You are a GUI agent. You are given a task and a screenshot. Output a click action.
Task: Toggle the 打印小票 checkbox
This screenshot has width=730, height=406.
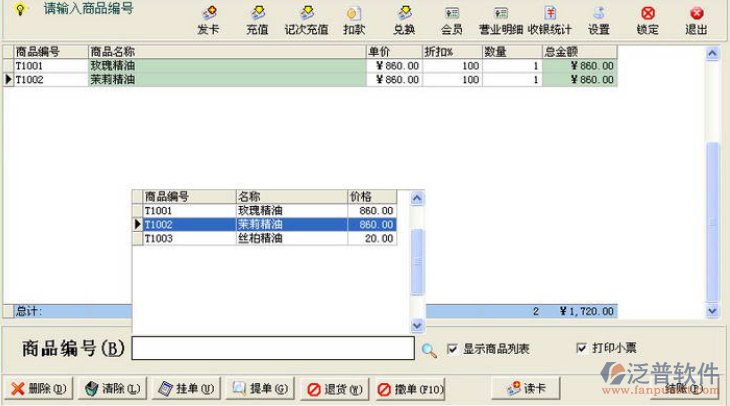(582, 348)
